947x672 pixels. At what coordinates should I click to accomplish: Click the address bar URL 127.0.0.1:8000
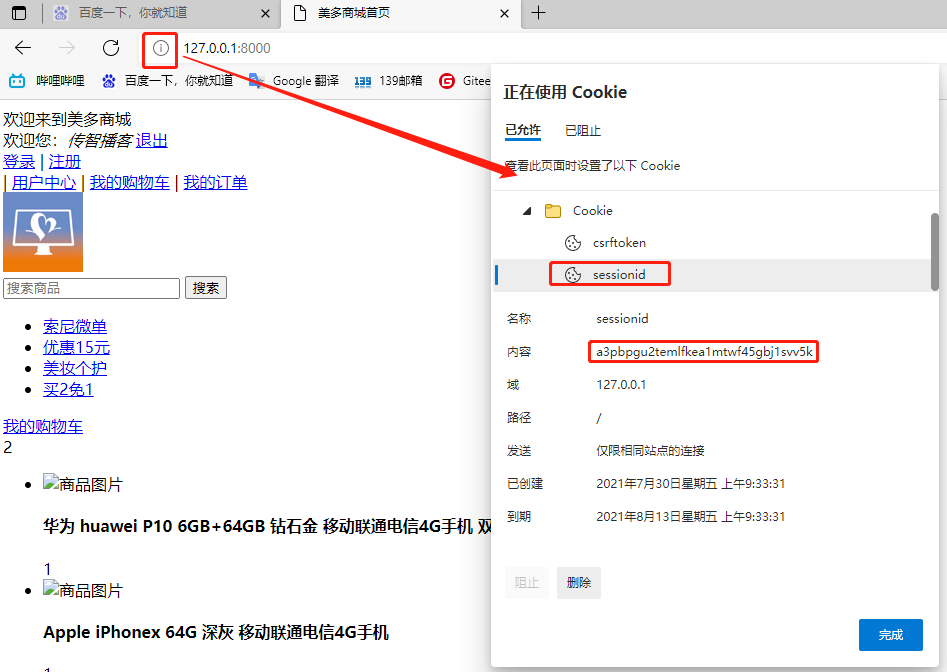[x=227, y=48]
